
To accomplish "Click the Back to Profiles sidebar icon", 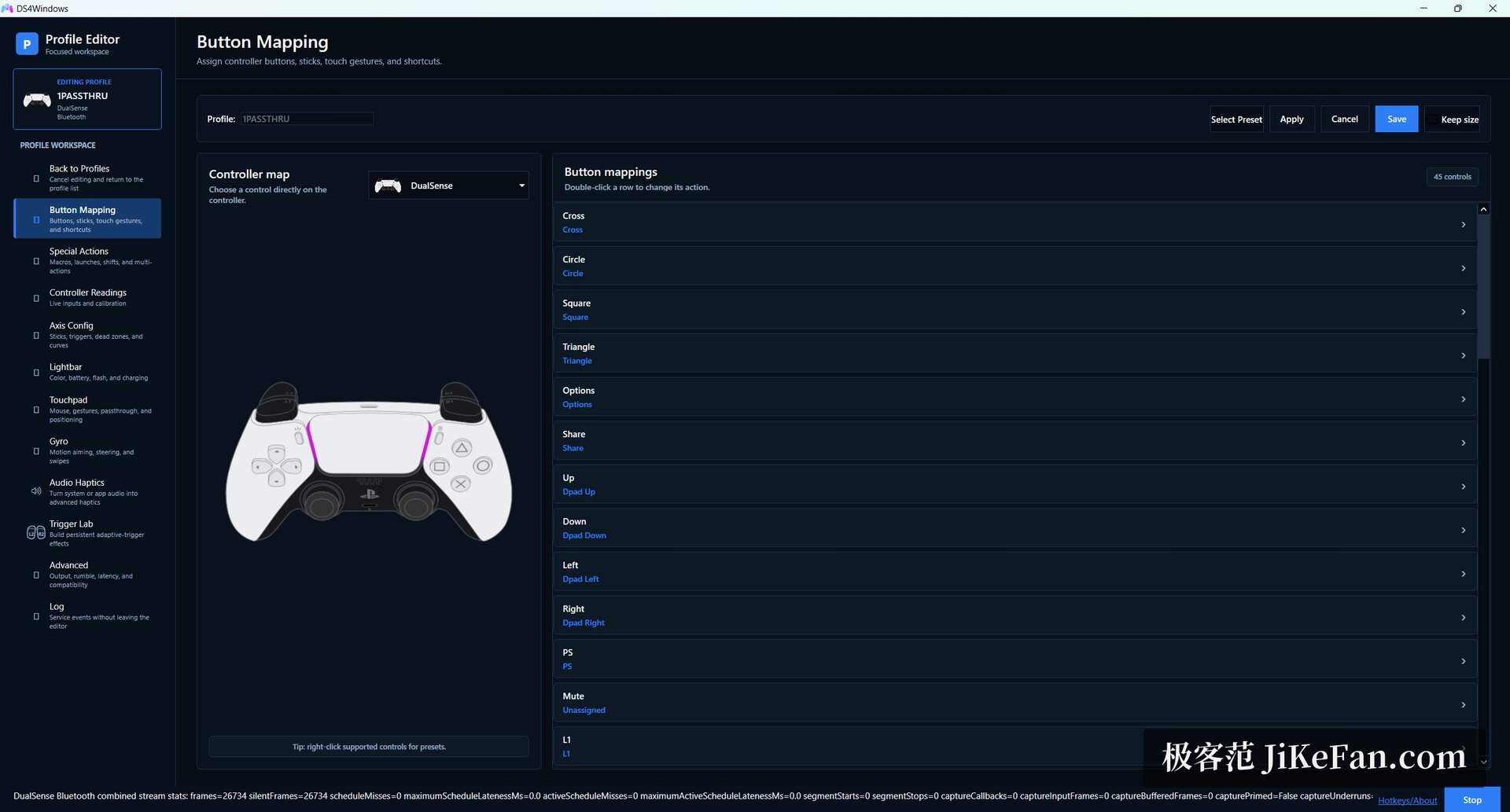I will tap(36, 178).
